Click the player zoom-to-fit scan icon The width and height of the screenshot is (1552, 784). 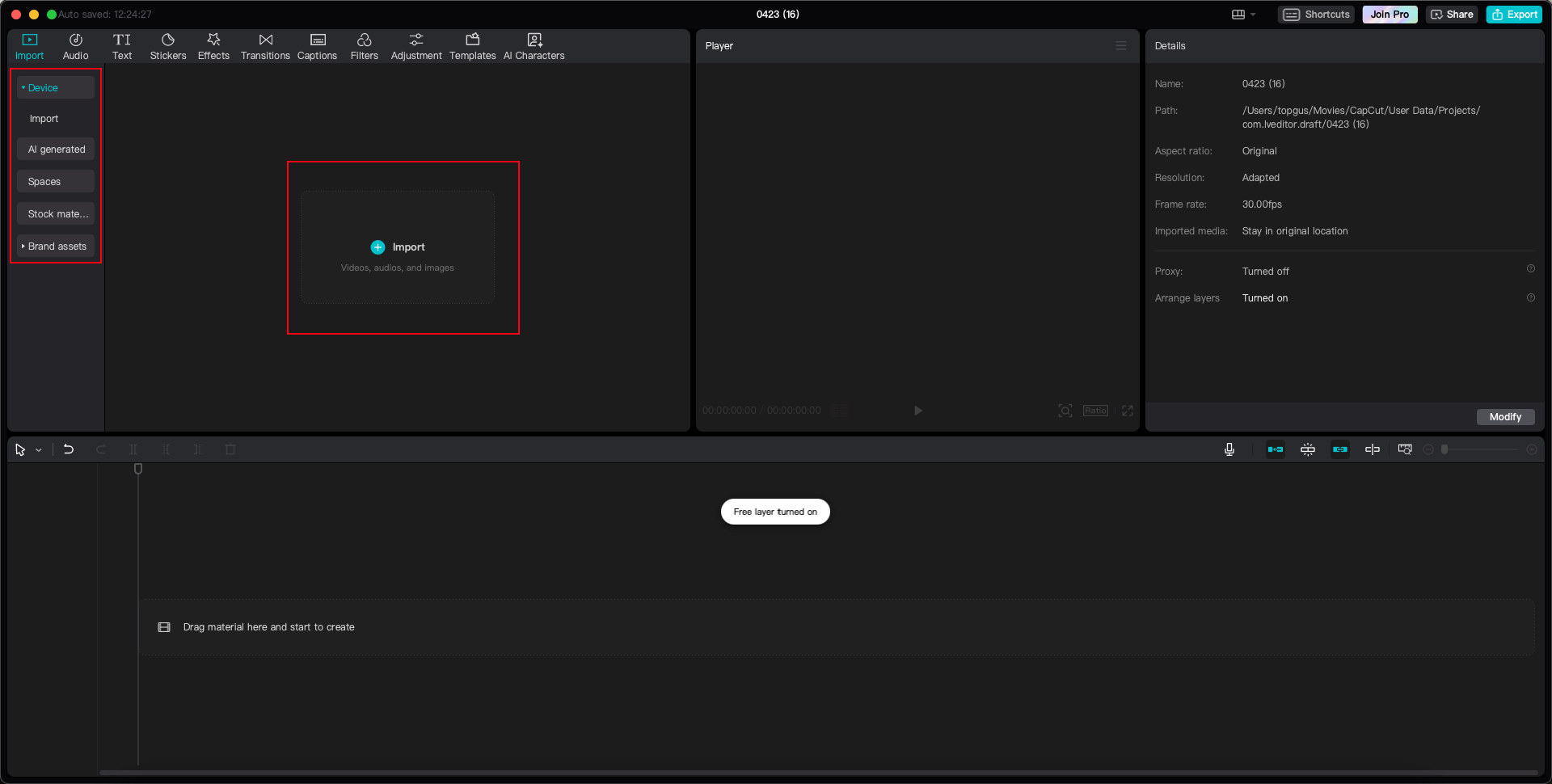coord(1065,411)
